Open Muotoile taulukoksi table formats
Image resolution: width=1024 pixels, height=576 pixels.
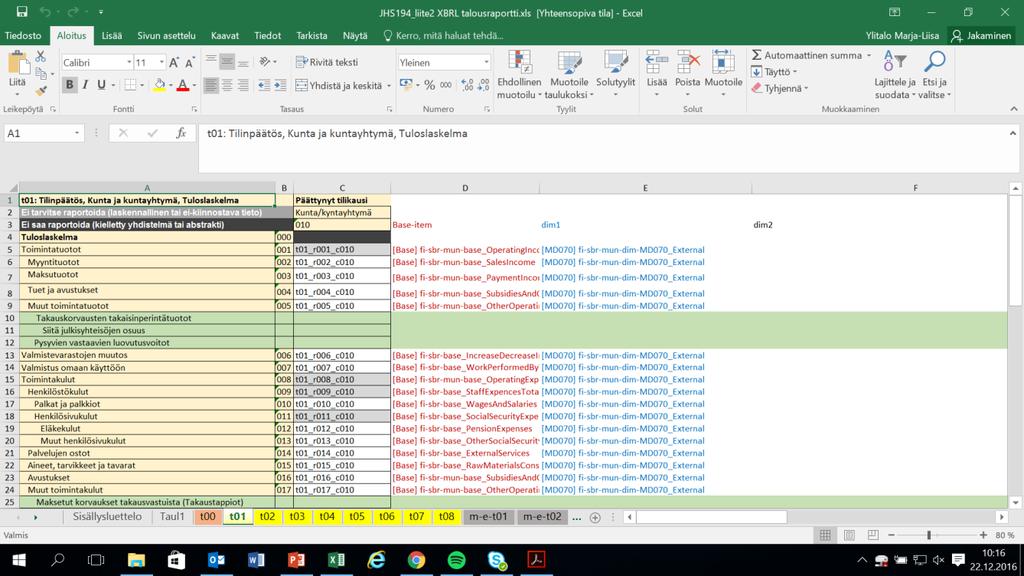[569, 75]
